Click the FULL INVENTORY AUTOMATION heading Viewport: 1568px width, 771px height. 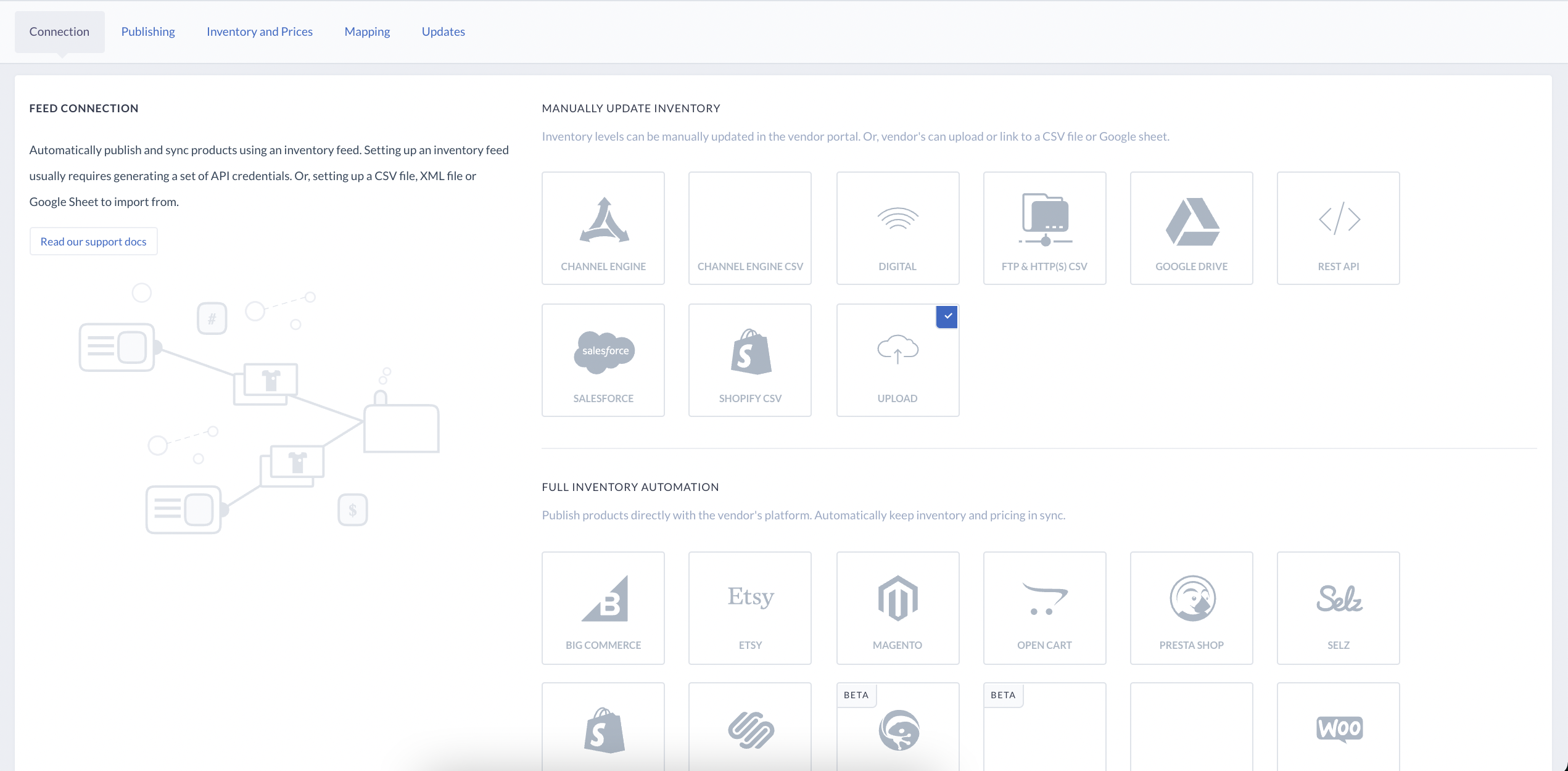pos(630,487)
